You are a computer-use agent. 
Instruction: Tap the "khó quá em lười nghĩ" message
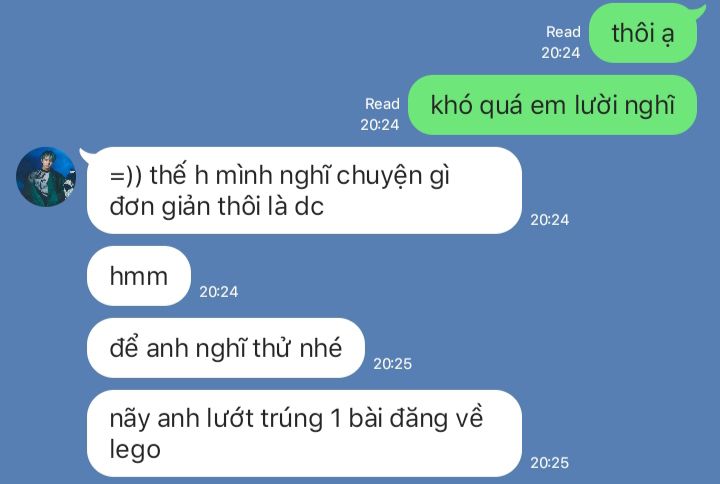[552, 105]
